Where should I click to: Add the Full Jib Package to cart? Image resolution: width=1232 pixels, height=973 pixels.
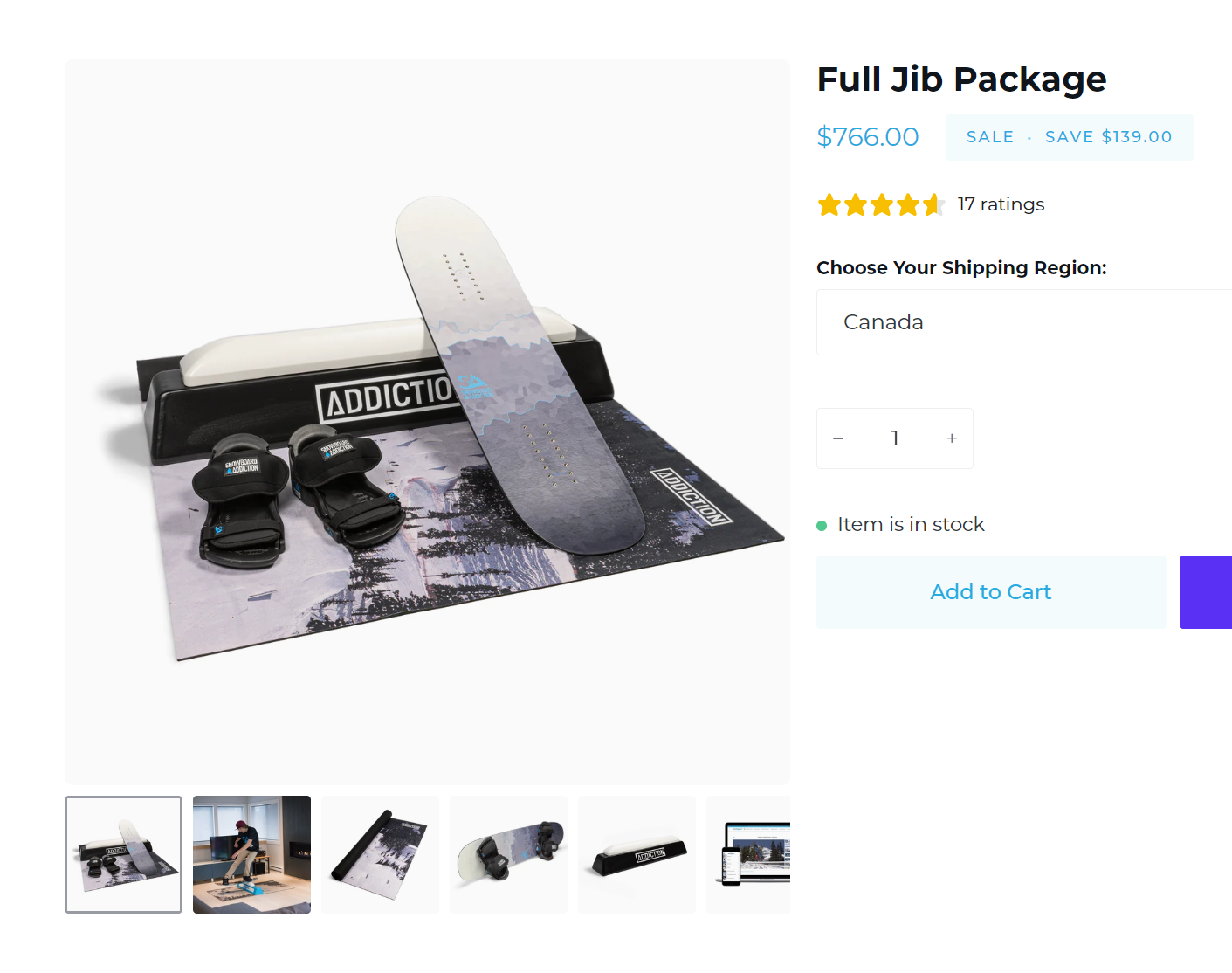pyautogui.click(x=991, y=592)
